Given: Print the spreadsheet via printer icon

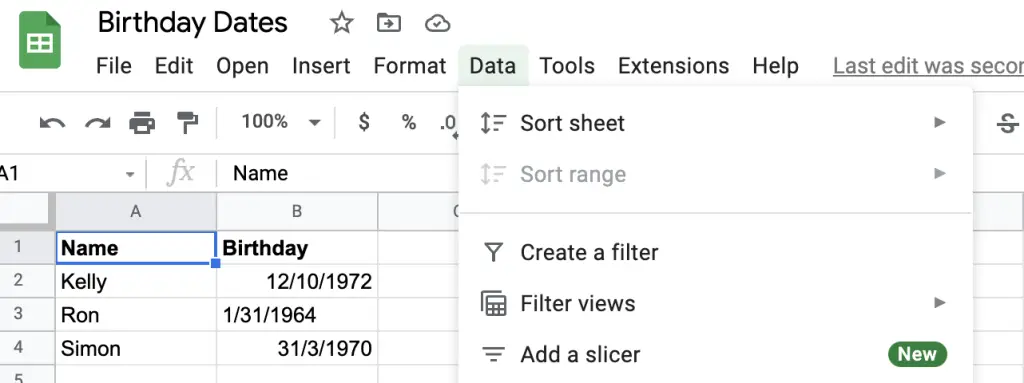Looking at the screenshot, I should pos(142,122).
